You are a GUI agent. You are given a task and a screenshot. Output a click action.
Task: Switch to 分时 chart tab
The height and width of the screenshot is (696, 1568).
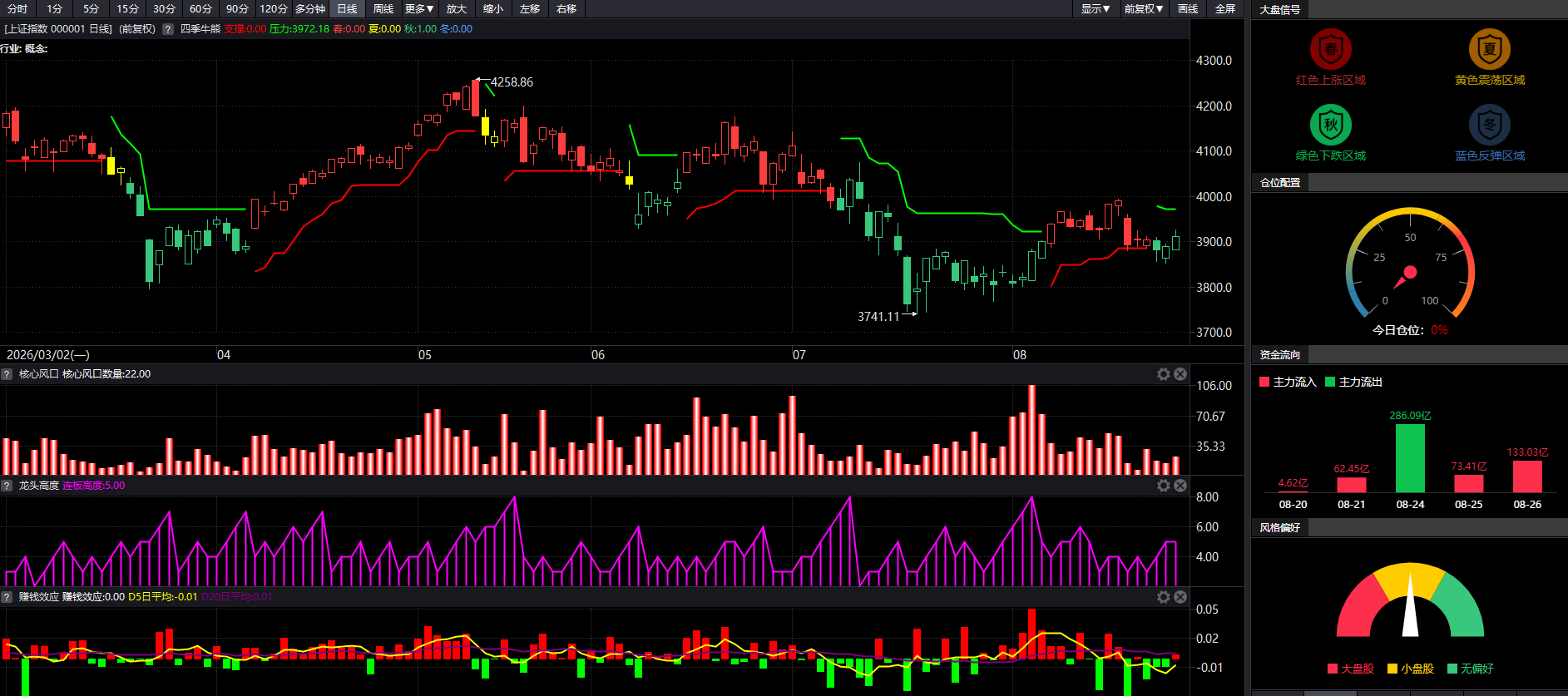coord(17,9)
